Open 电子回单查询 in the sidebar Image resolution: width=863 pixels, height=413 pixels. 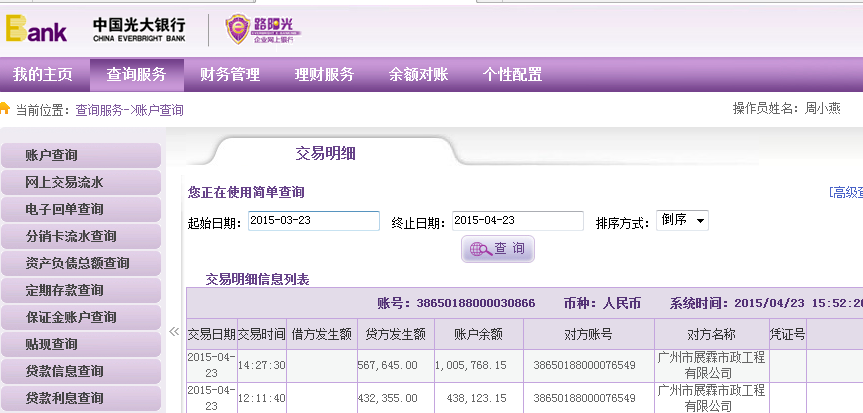pyautogui.click(x=80, y=210)
